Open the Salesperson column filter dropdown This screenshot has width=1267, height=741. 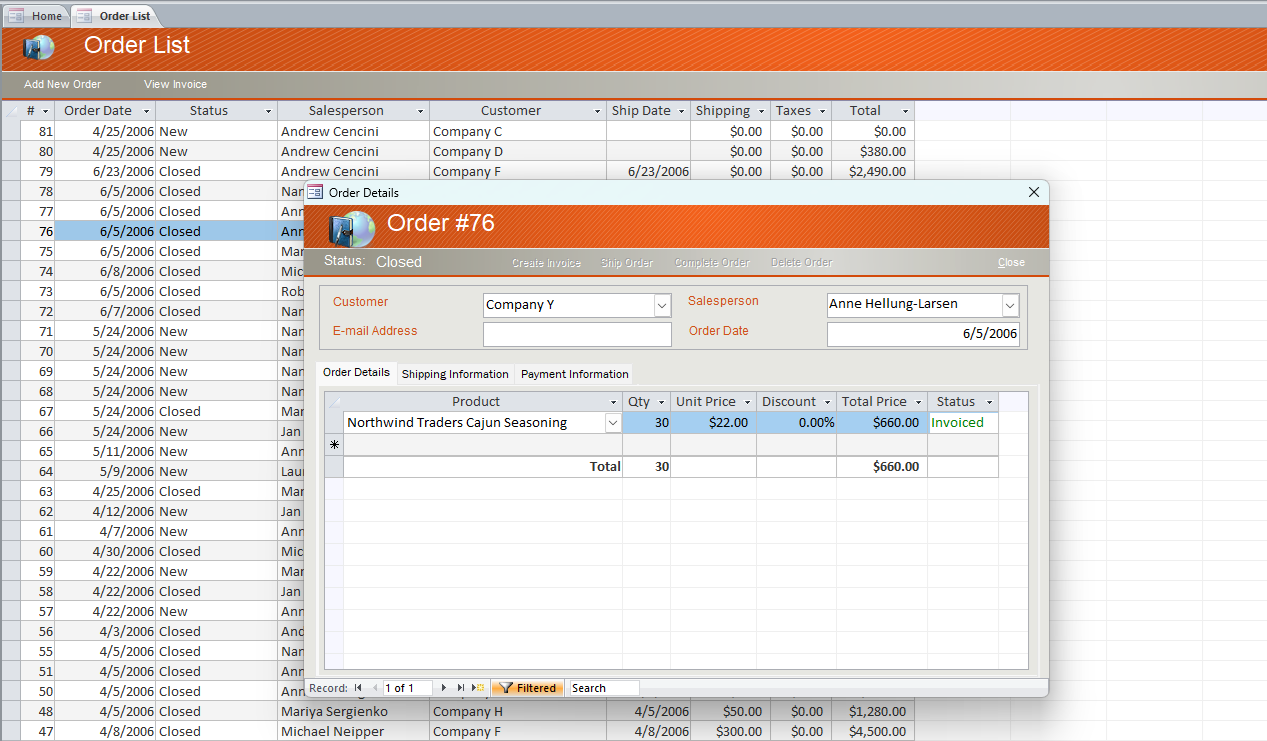coord(420,111)
